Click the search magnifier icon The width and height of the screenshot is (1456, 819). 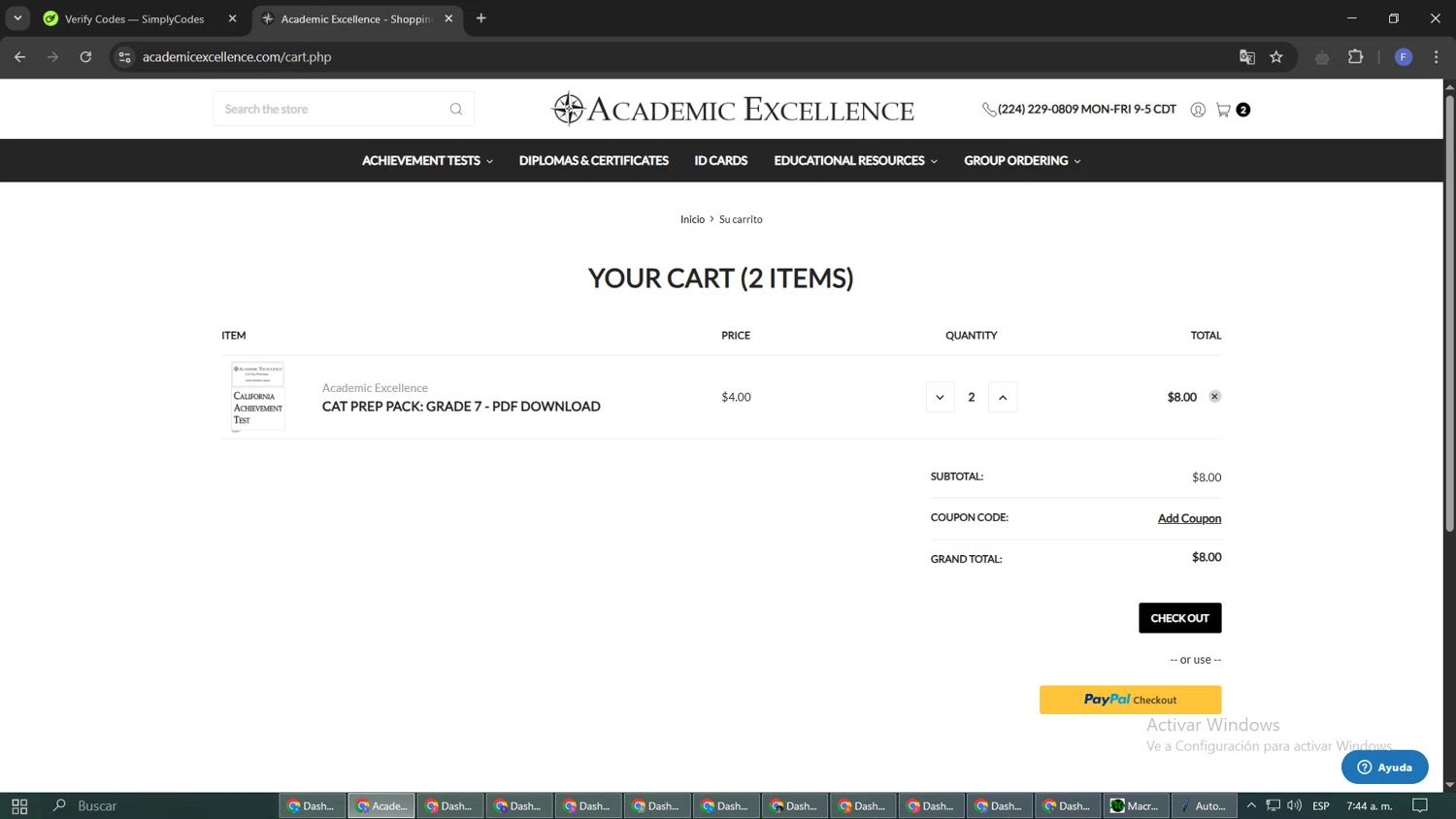(456, 109)
